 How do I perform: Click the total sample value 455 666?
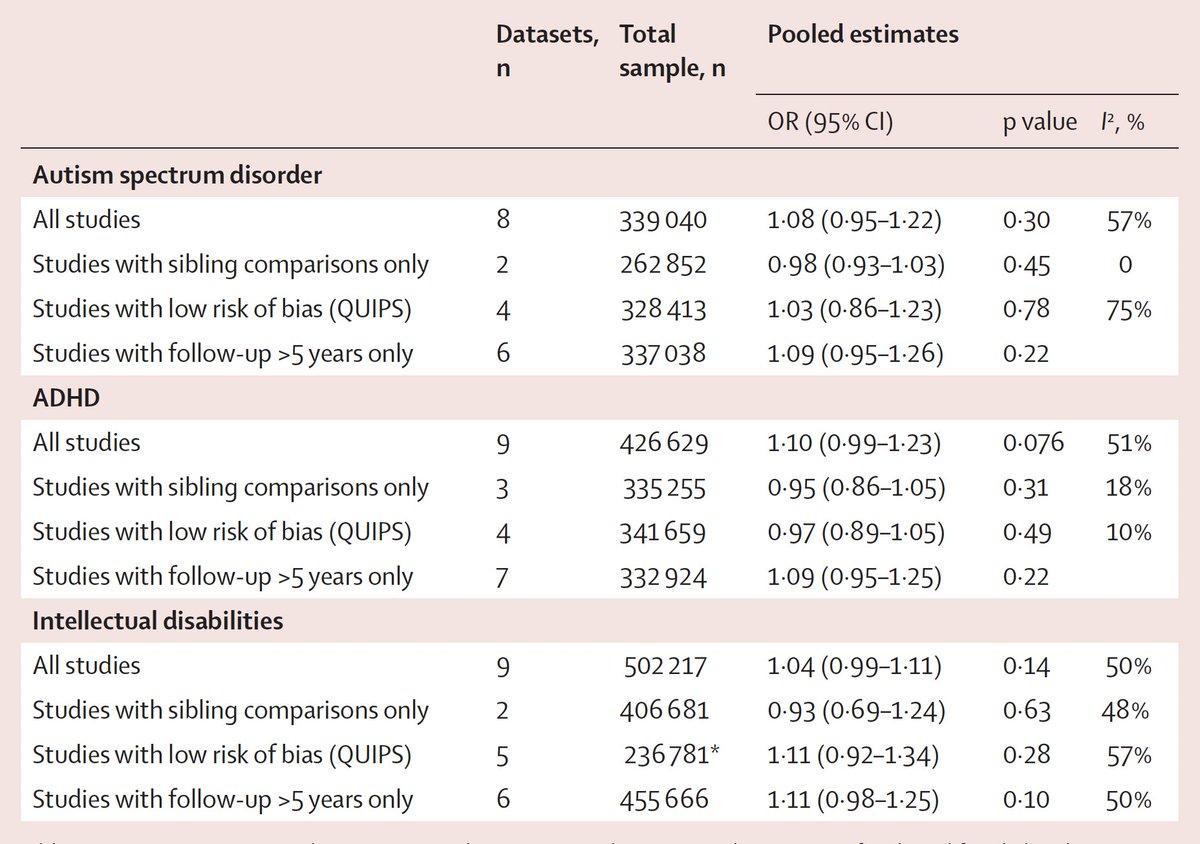(x=663, y=800)
